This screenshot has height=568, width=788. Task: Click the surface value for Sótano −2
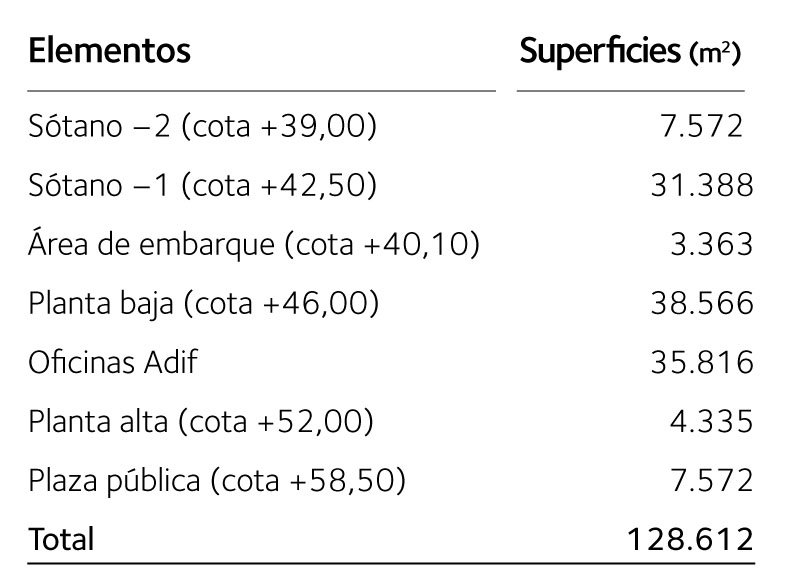[705, 127]
